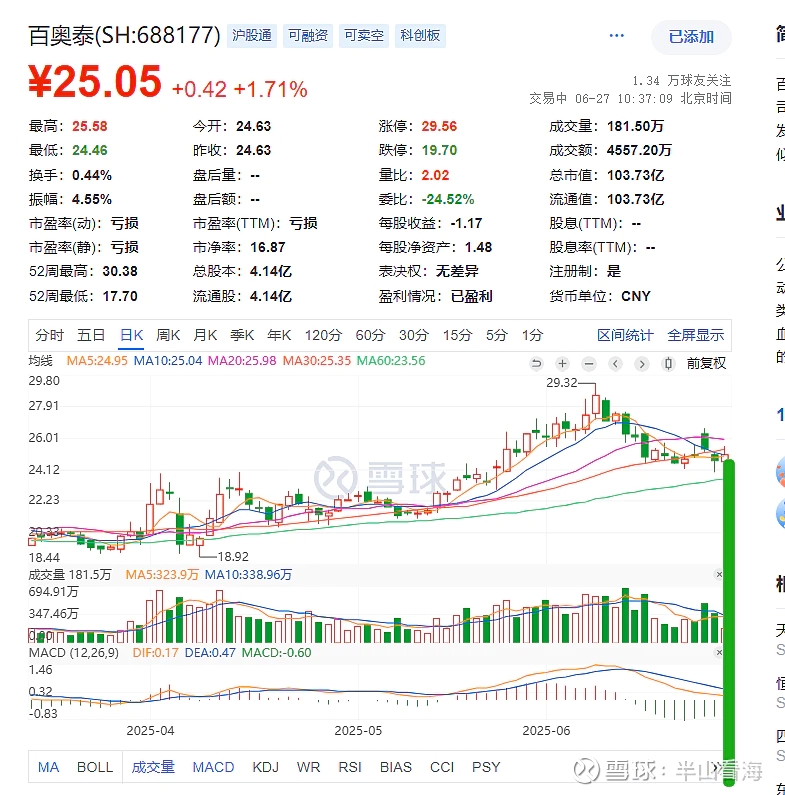Click the 可卖空 tag
Image resolution: width=785 pixels, height=795 pixels.
point(364,35)
